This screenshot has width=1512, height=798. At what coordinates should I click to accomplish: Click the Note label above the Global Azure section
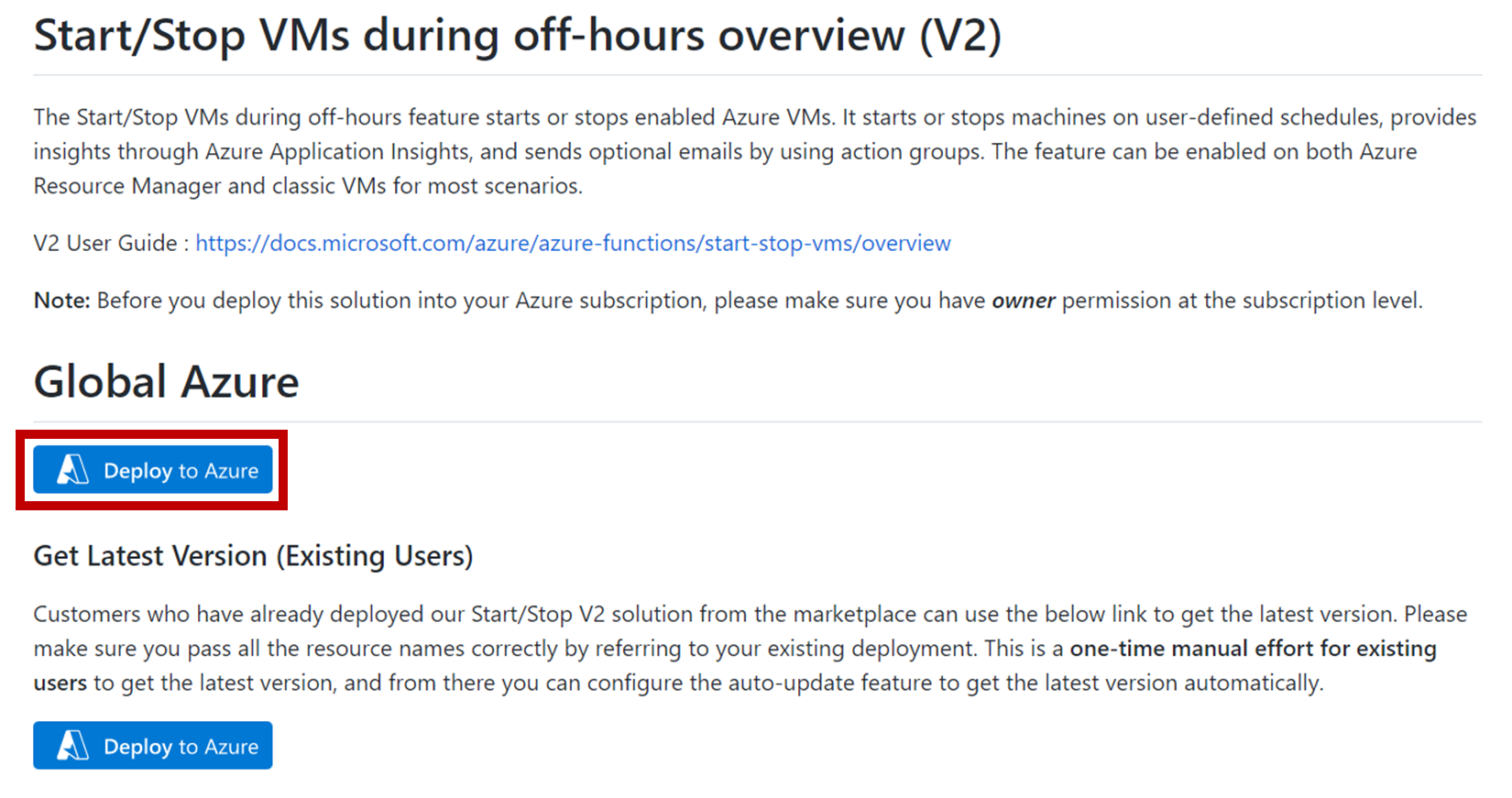(58, 300)
